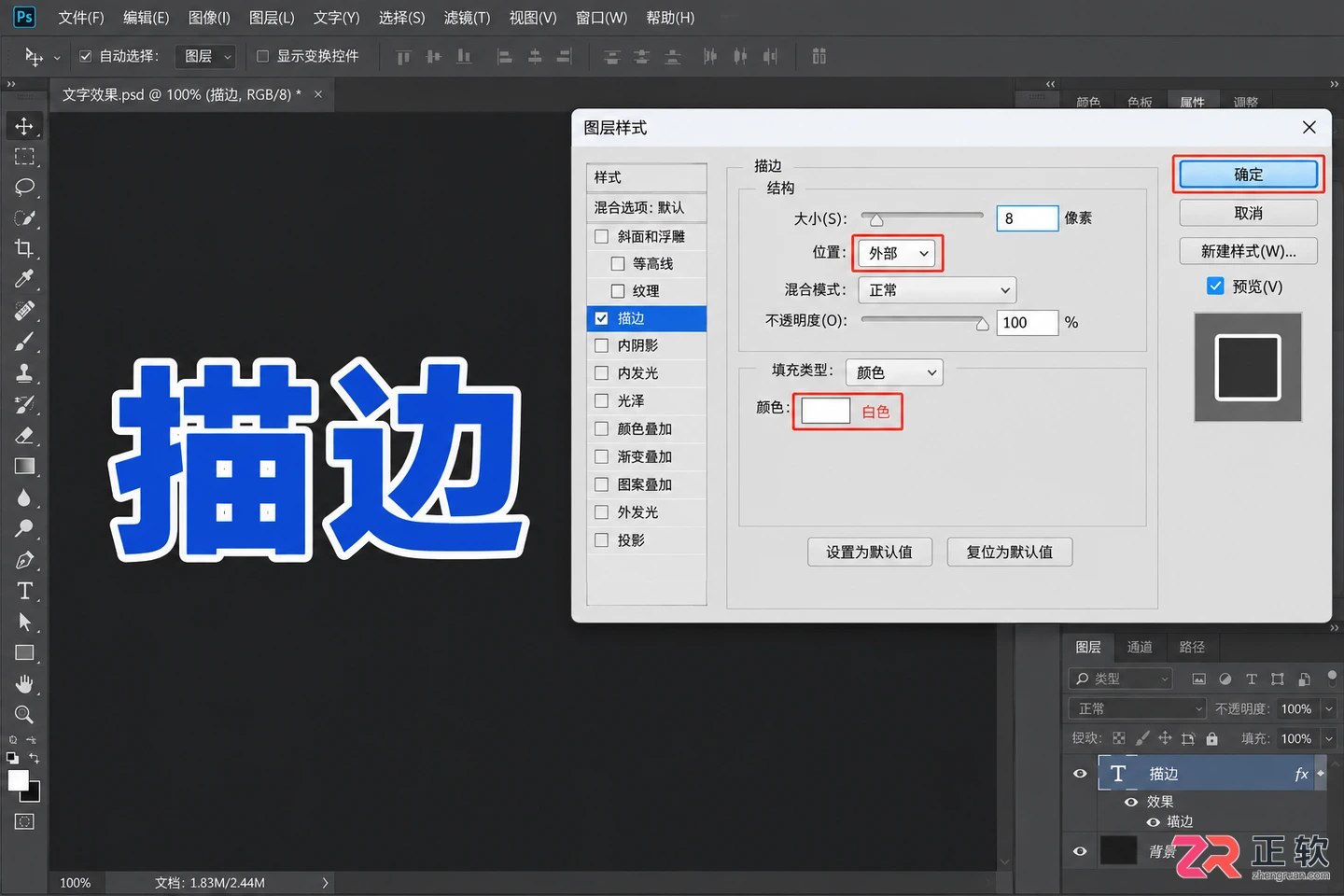Select the Path Selection arrow tool

click(24, 622)
